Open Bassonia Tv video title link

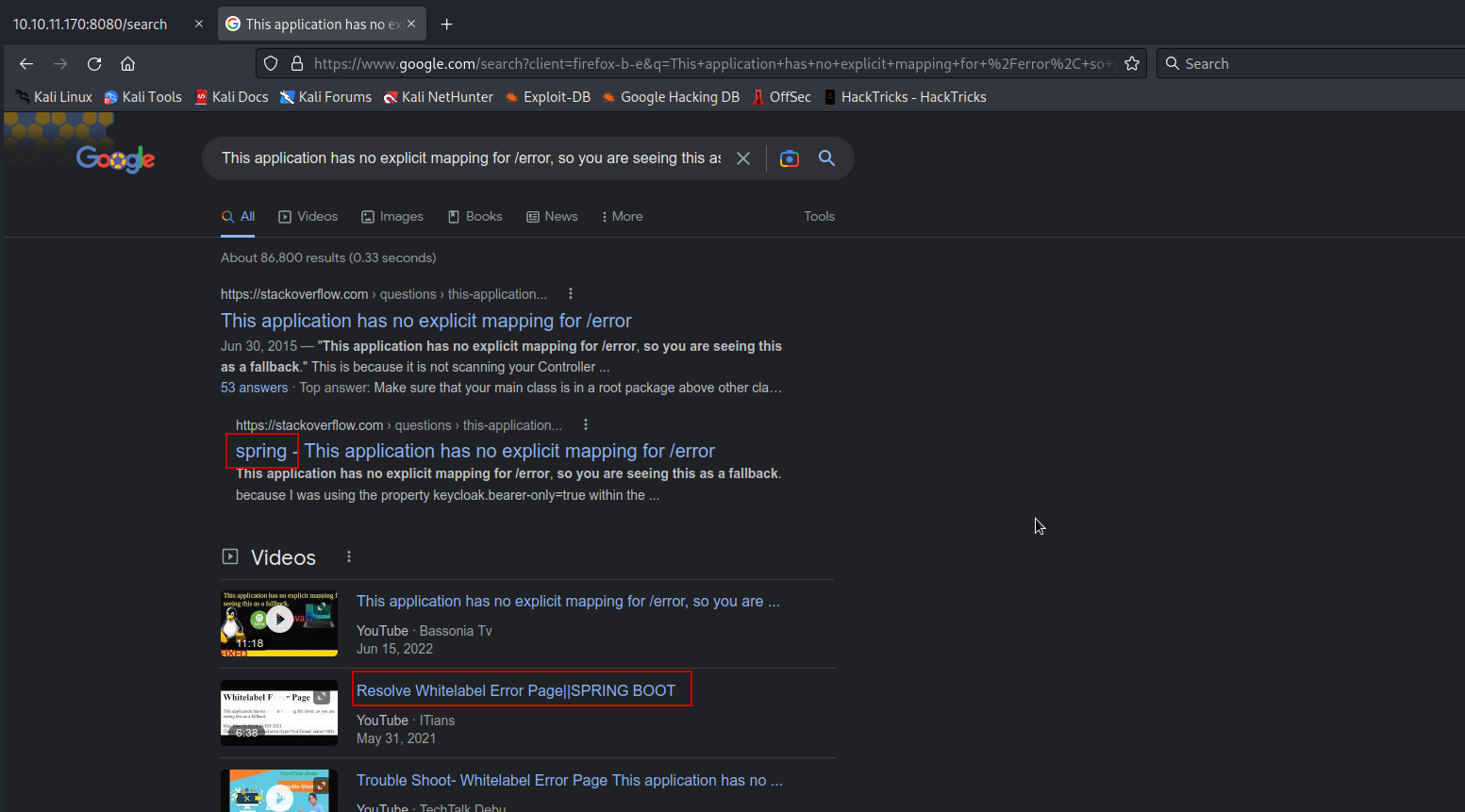tap(568, 601)
